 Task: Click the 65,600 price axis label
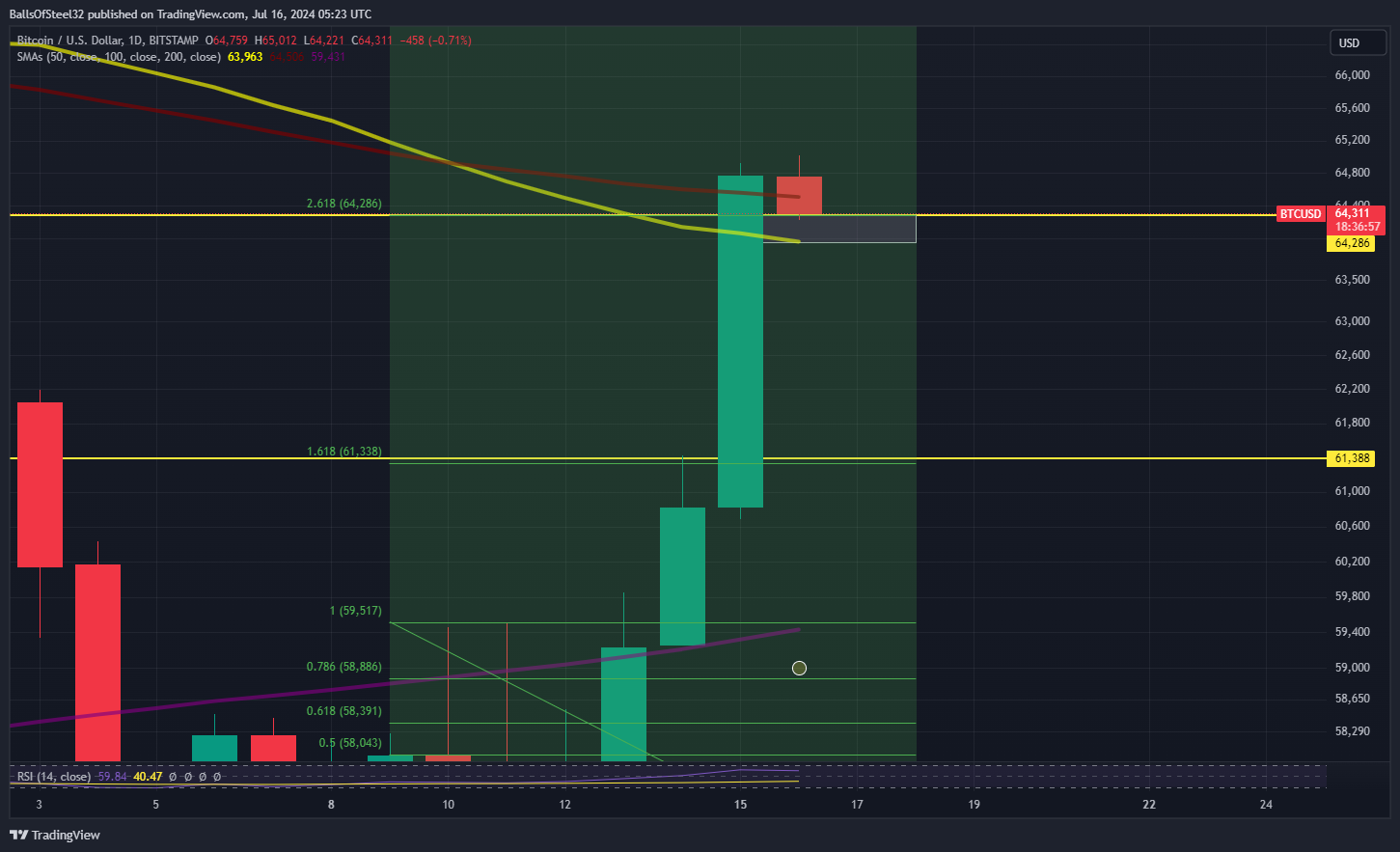1353,108
